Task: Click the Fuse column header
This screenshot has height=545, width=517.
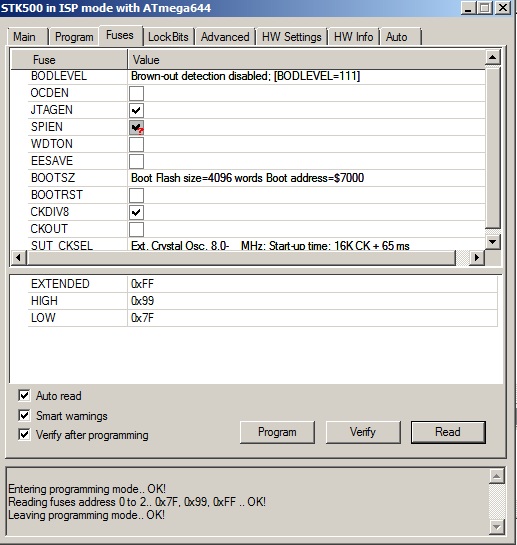Action: [x=69, y=60]
